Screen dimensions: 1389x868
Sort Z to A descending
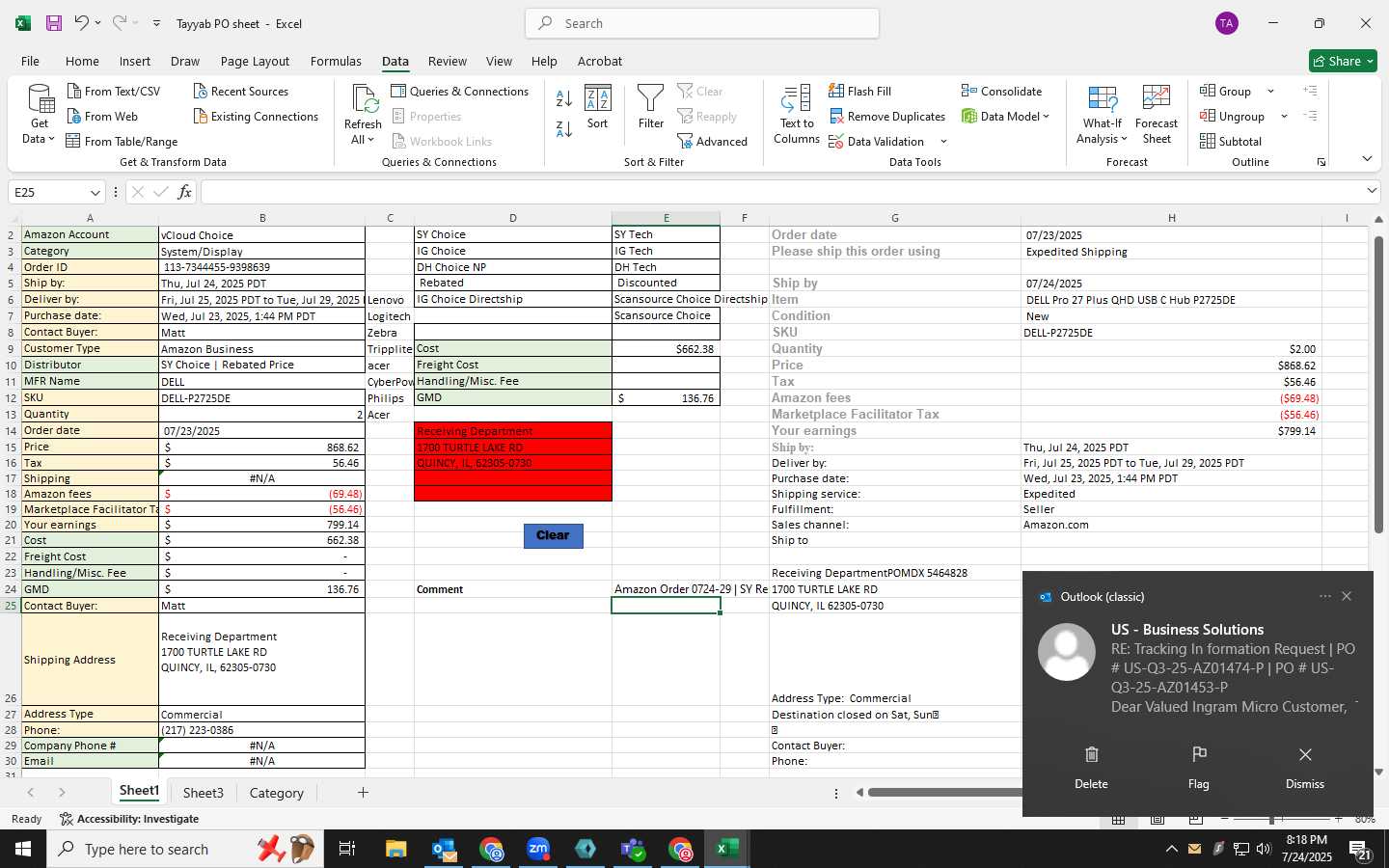(564, 128)
